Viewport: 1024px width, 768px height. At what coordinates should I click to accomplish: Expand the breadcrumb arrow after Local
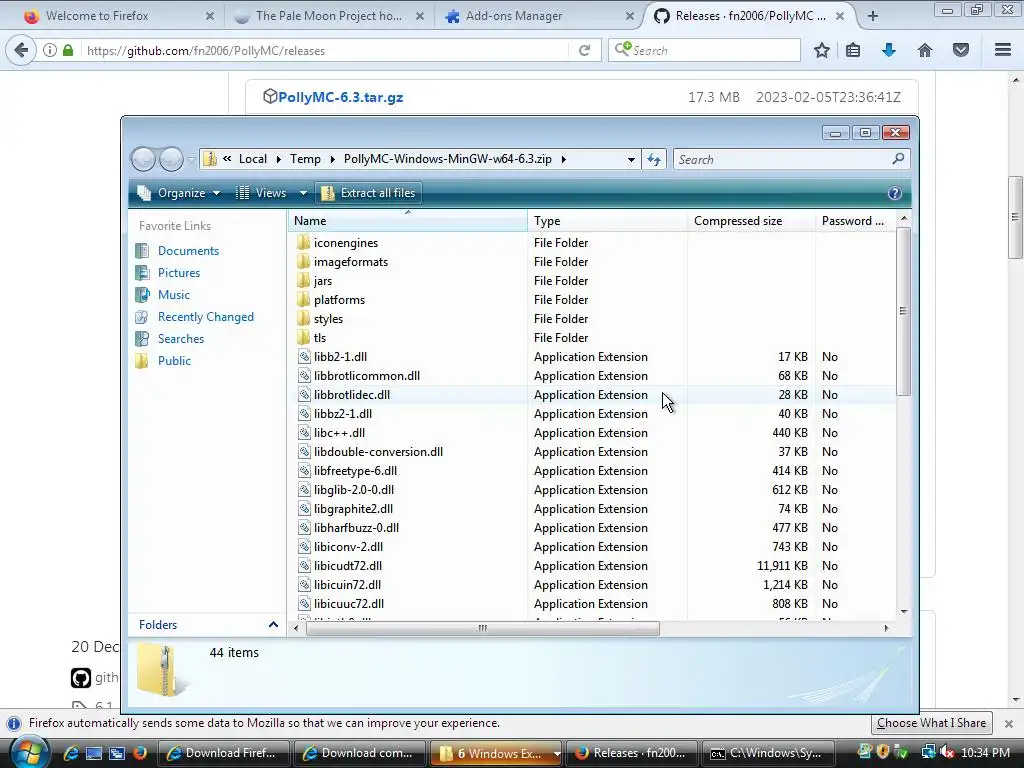[279, 159]
